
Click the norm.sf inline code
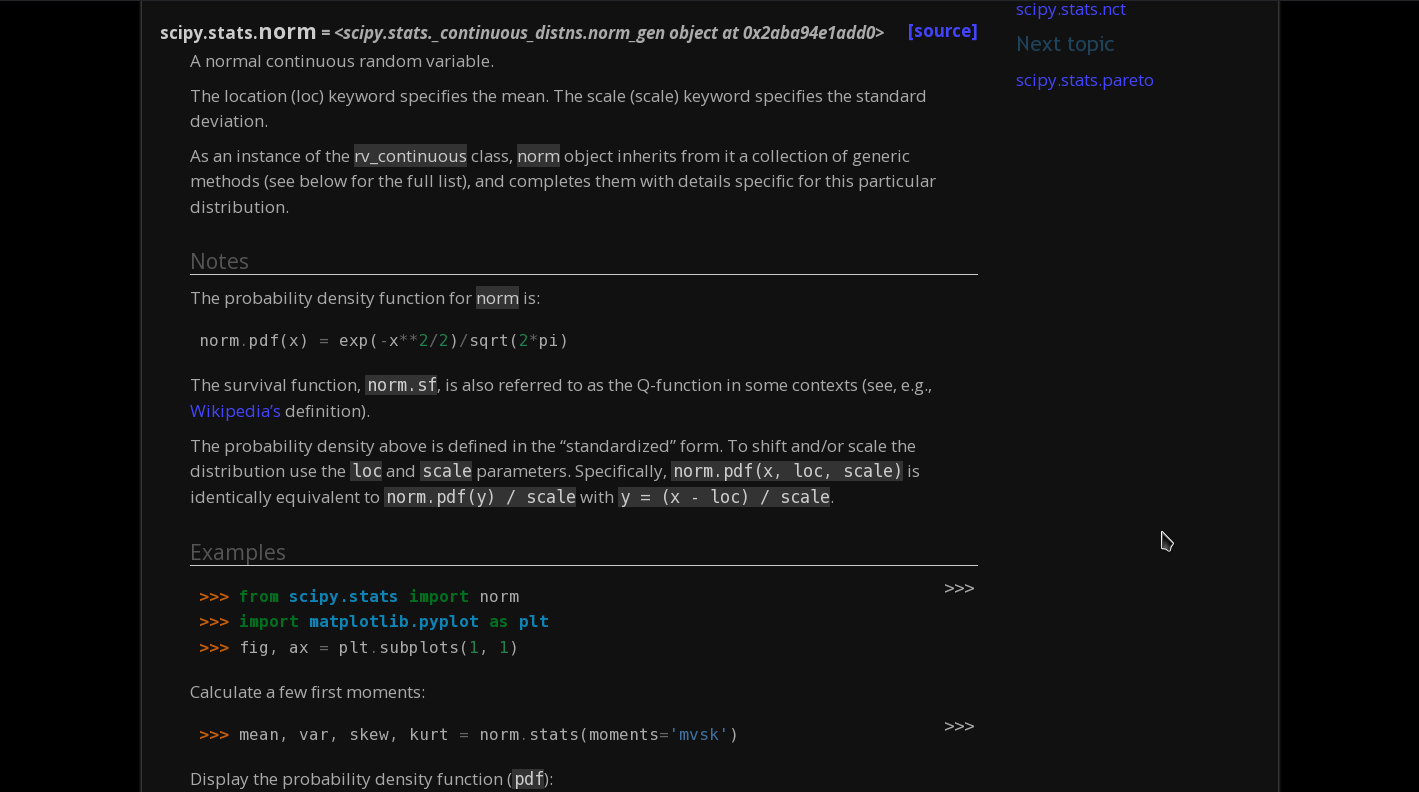401,385
